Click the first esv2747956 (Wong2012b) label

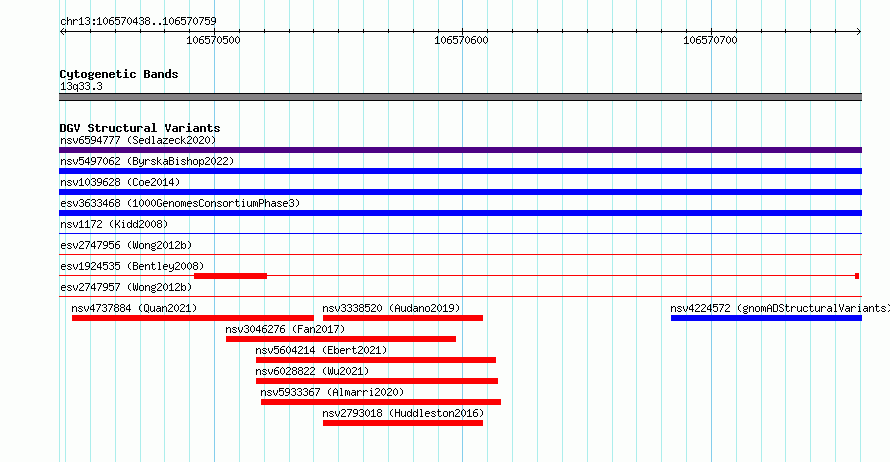[x=126, y=245]
